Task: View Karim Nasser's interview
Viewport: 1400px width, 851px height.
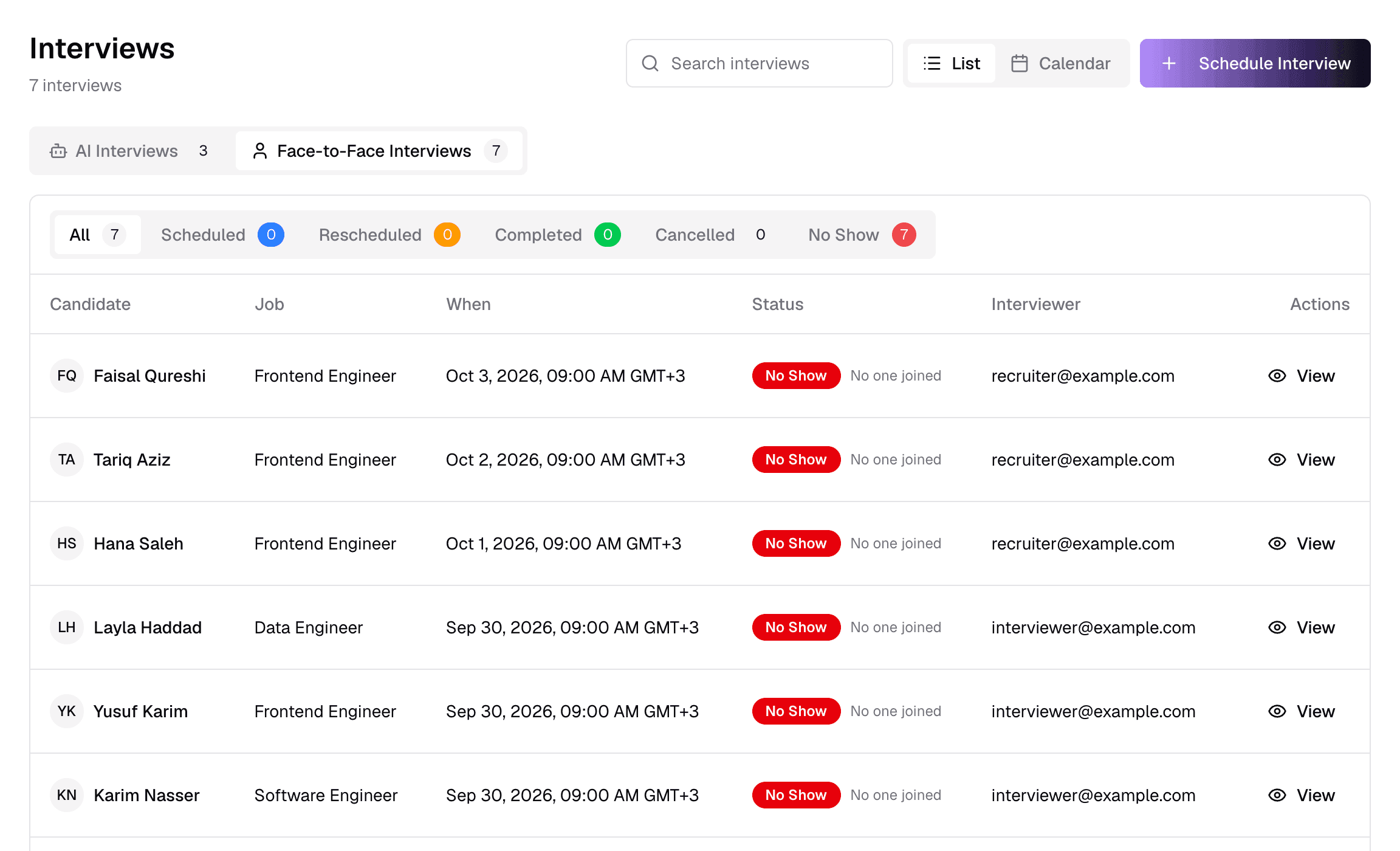Action: (x=1302, y=795)
